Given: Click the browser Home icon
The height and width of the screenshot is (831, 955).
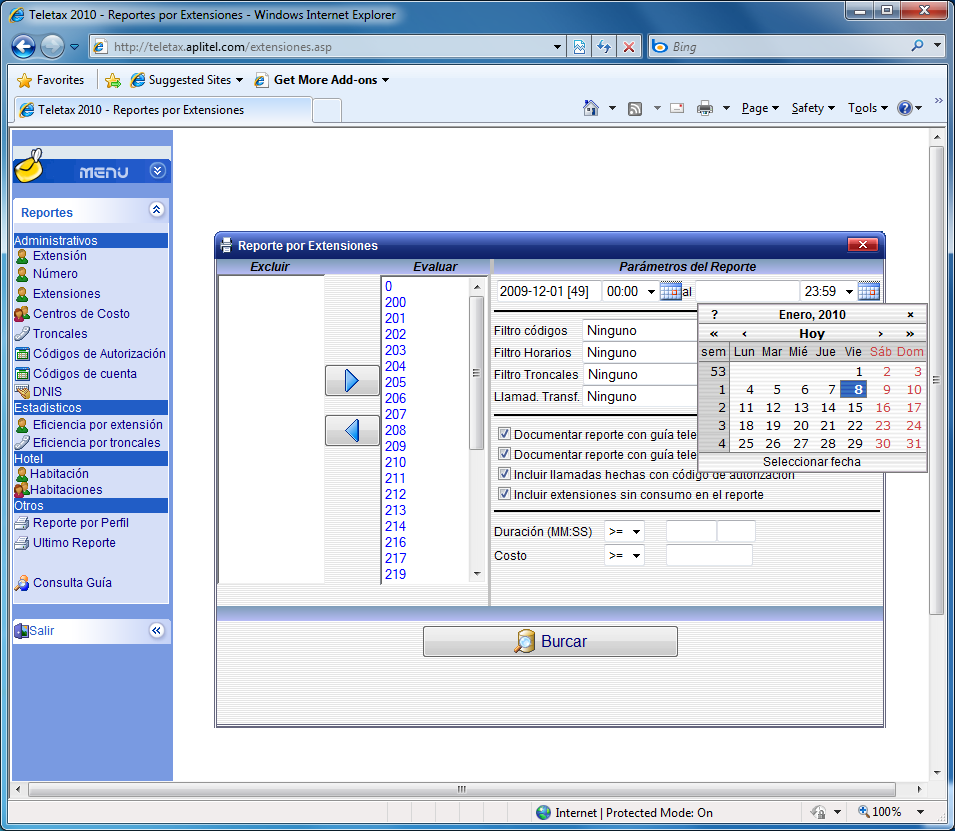Looking at the screenshot, I should point(591,108).
